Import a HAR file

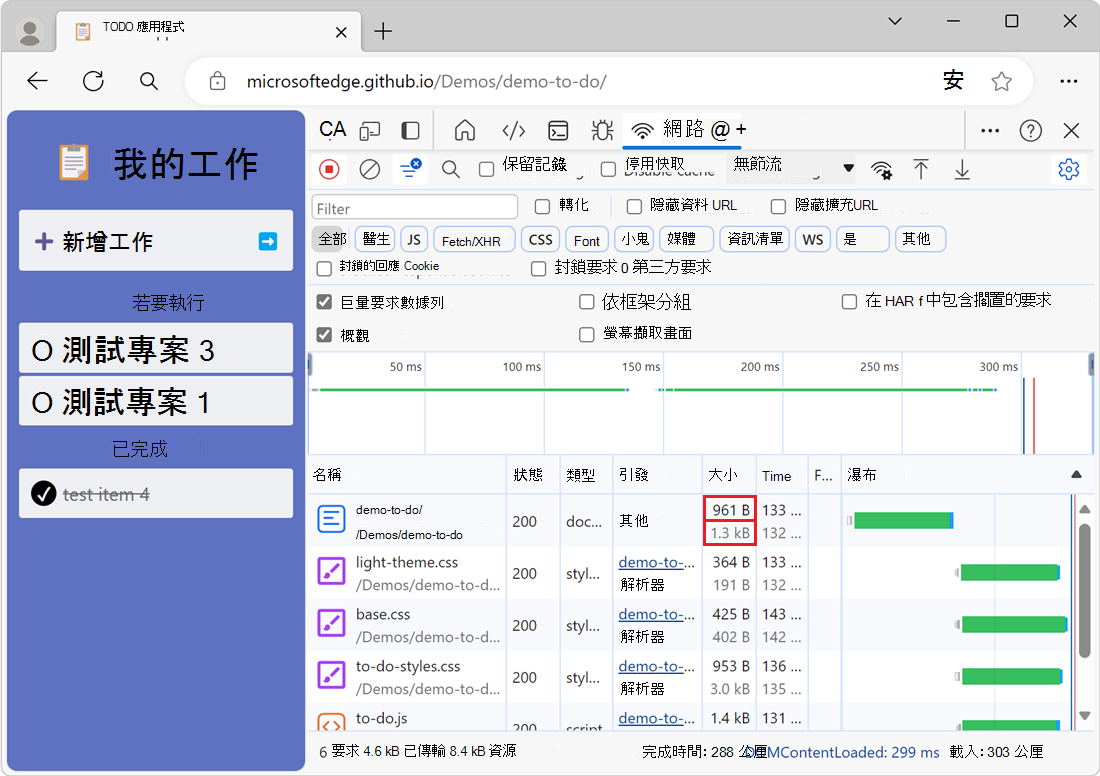click(921, 169)
